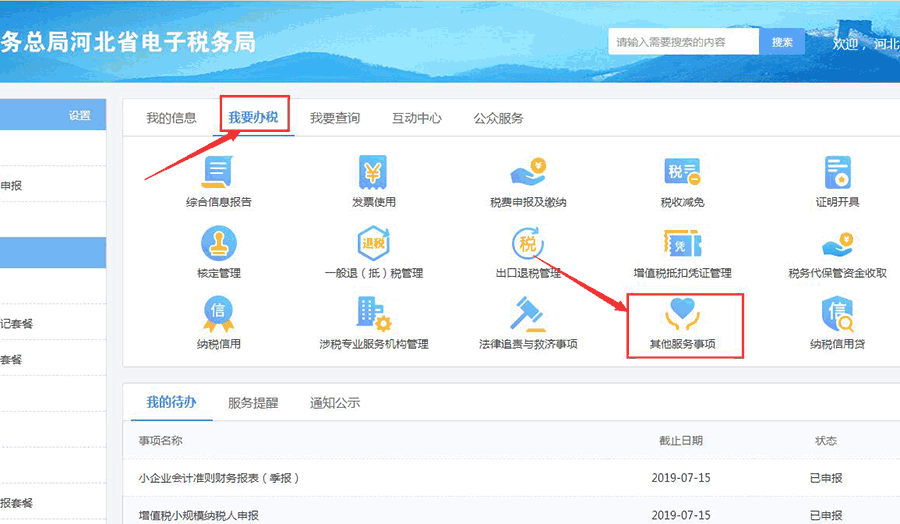Open 一般退（抵）税管理 icon
This screenshot has height=524, width=900.
click(x=373, y=244)
